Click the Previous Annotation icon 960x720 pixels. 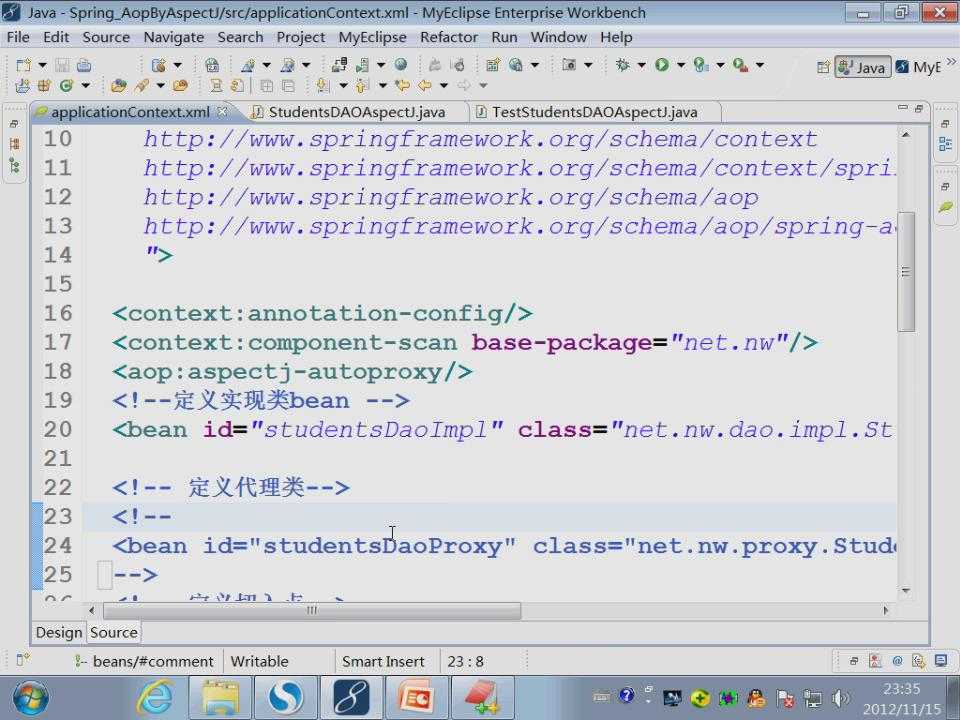point(362,86)
